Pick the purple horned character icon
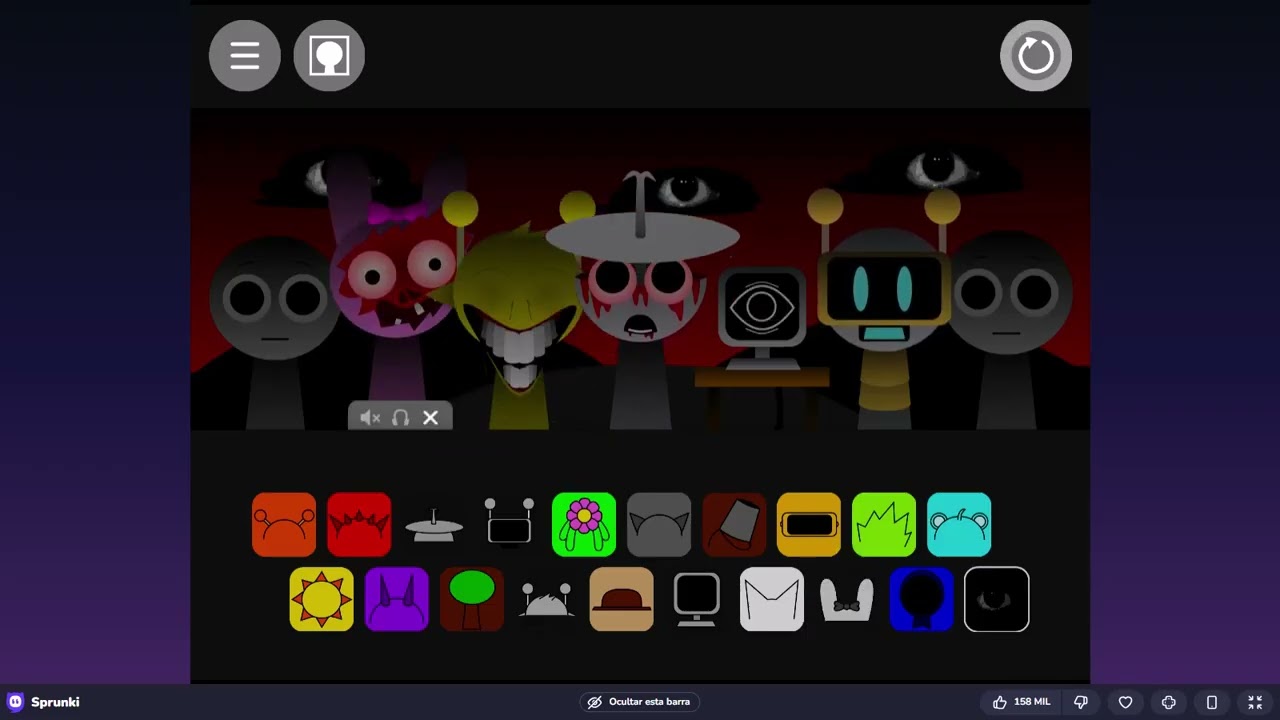 point(397,599)
